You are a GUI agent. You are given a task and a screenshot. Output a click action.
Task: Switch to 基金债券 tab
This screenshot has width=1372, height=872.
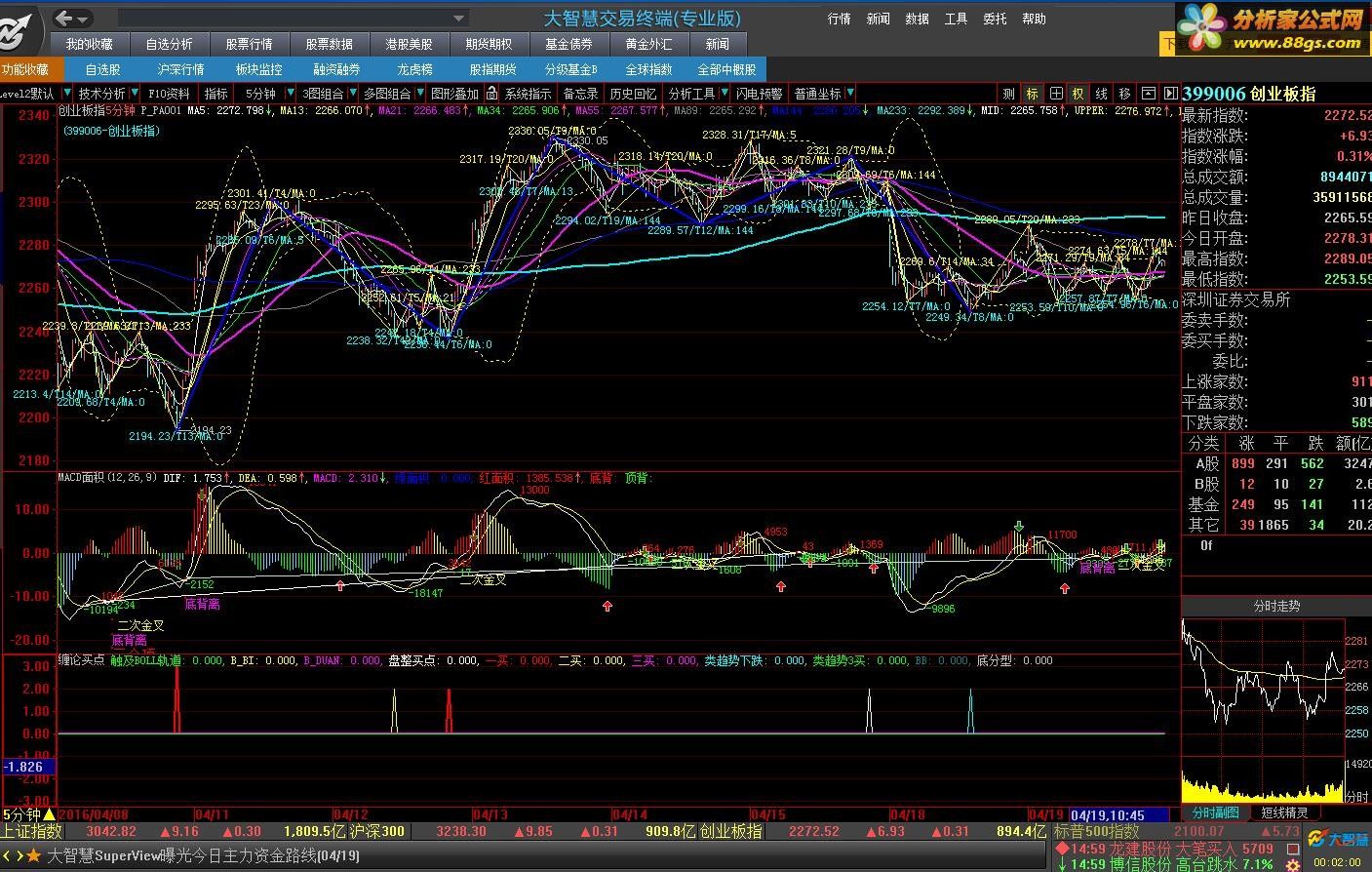569,44
